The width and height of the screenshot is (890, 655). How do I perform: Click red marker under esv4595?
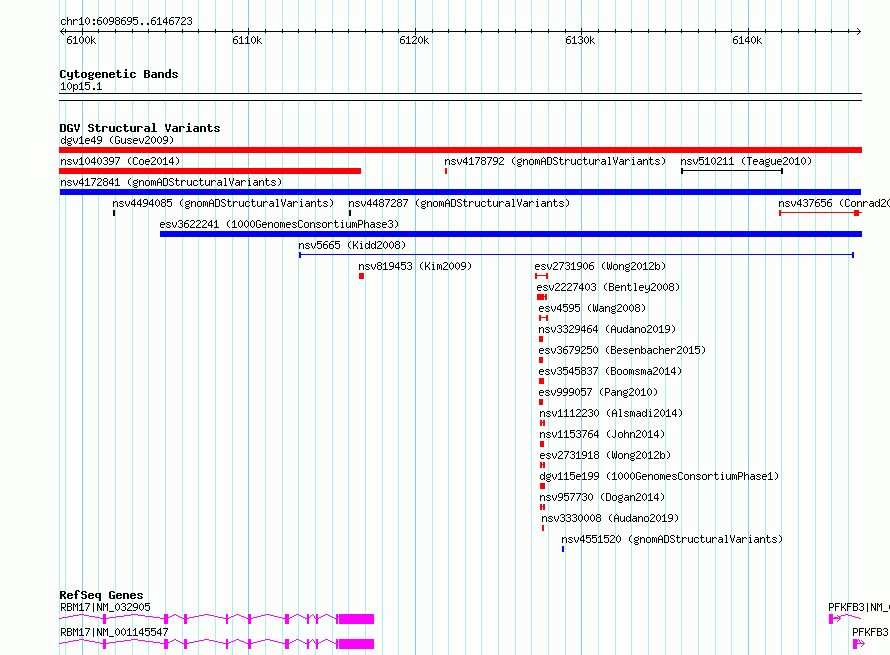(x=543, y=318)
